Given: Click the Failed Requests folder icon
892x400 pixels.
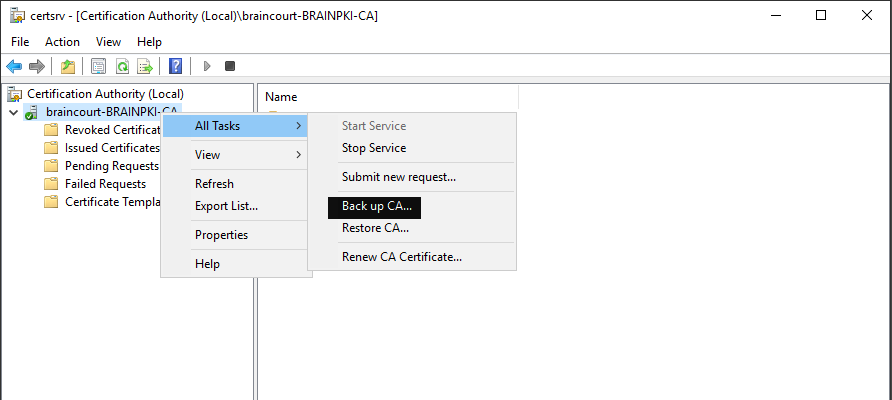Looking at the screenshot, I should click(x=51, y=184).
